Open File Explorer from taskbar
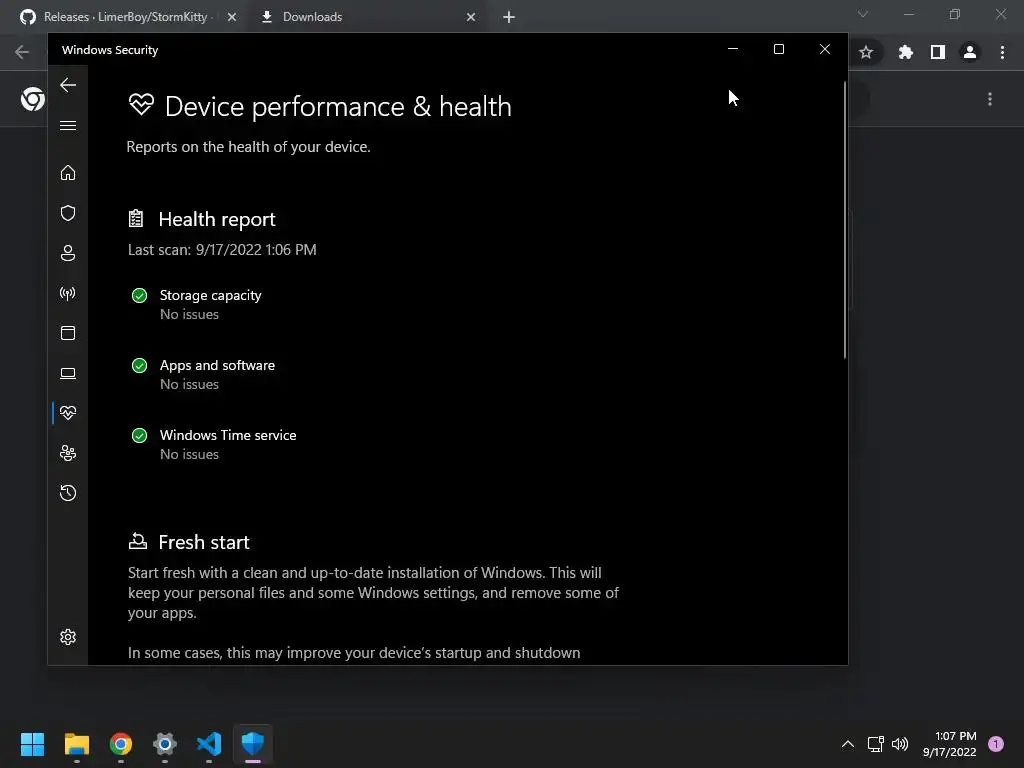The image size is (1024, 768). (76, 744)
